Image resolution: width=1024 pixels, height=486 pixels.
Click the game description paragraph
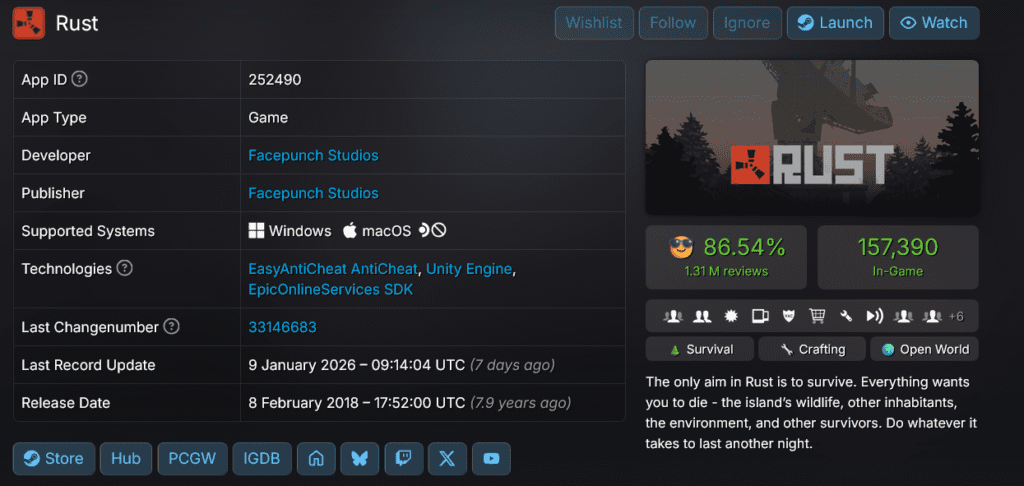pos(810,412)
